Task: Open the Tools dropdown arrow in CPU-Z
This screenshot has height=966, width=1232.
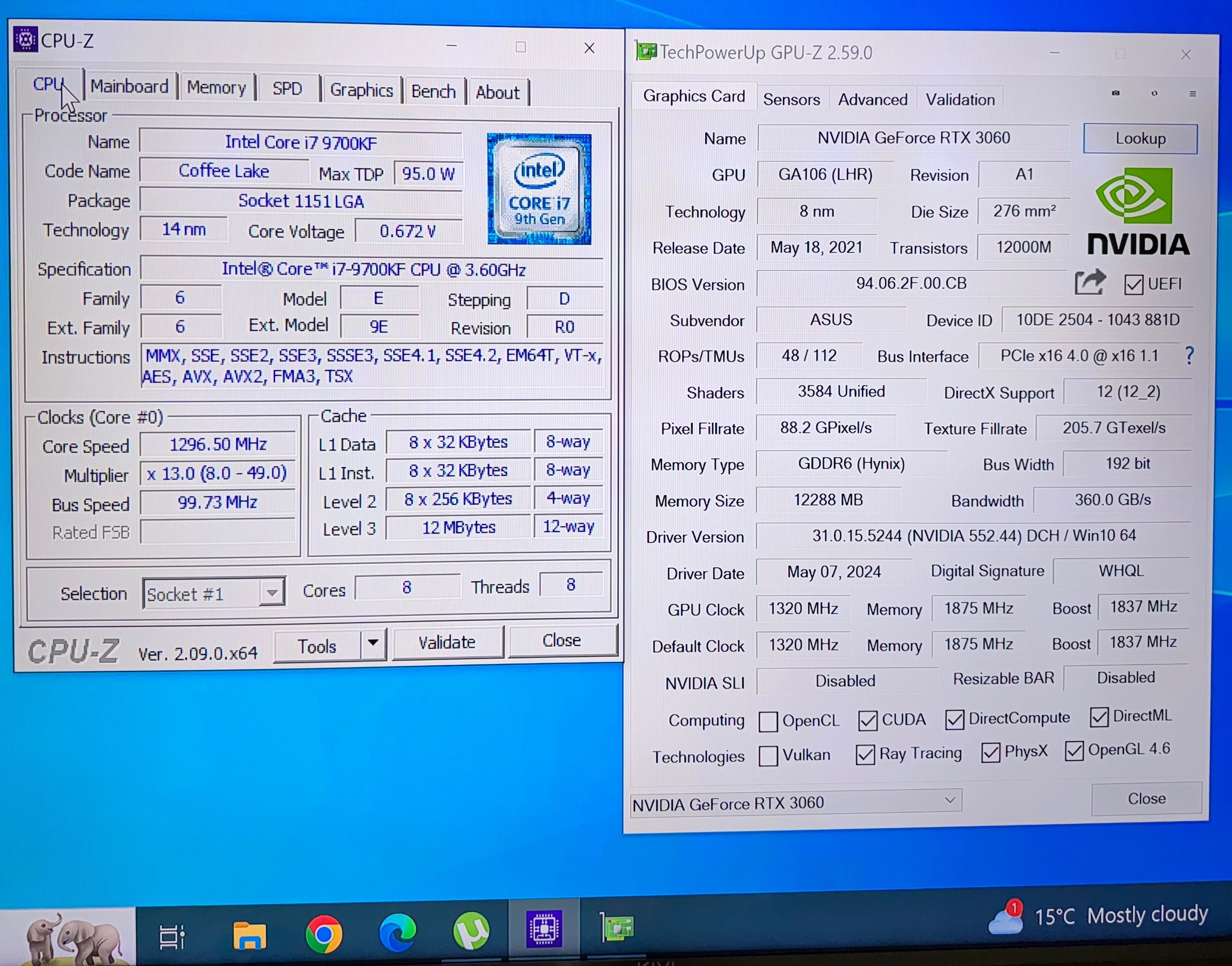Action: coord(373,643)
